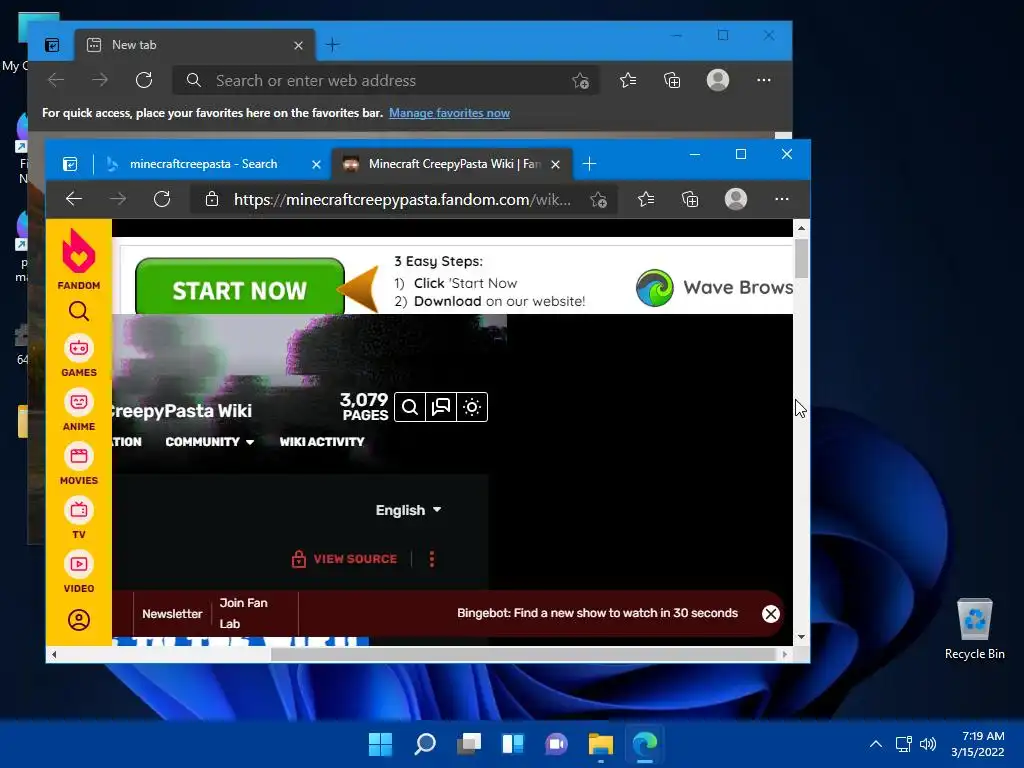
Task: Close the Minecraft CreepyPasta Wiki tab
Action: (x=555, y=165)
